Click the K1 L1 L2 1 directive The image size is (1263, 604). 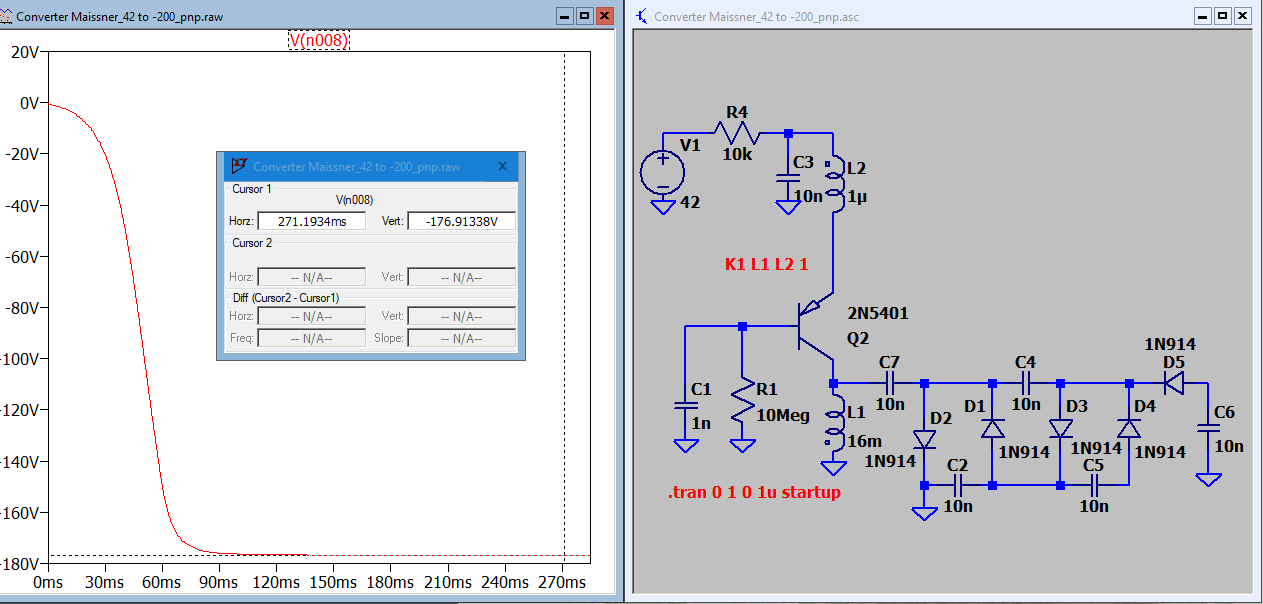pos(766,265)
